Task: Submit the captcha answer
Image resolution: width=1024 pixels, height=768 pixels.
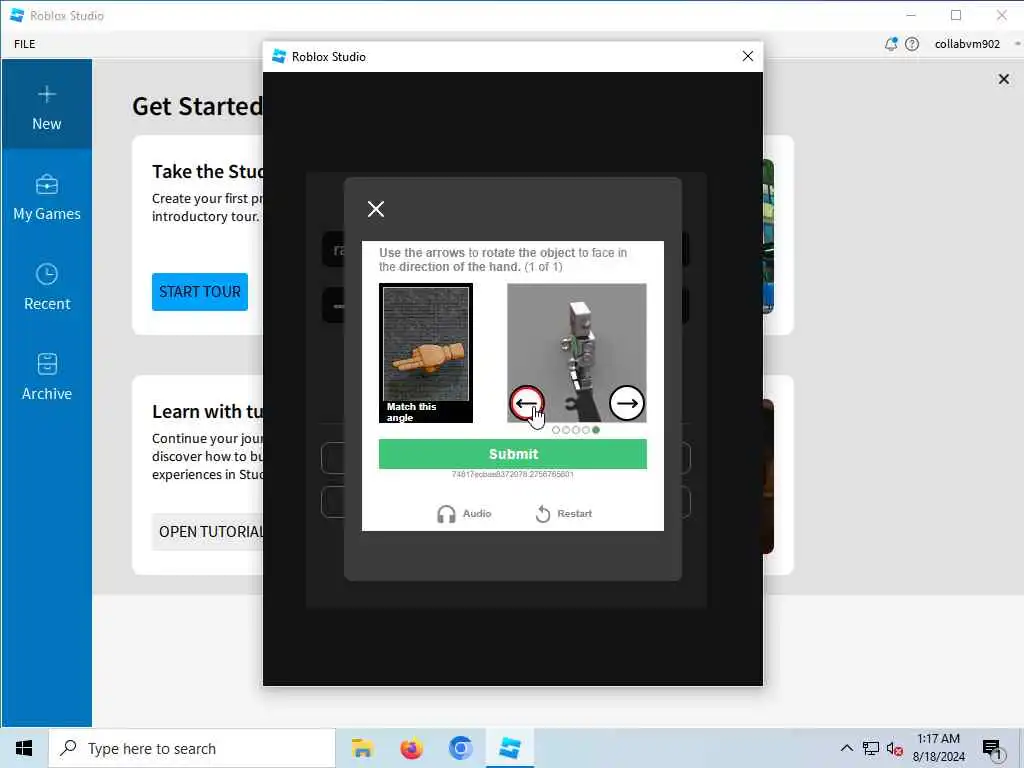Action: coord(513,454)
